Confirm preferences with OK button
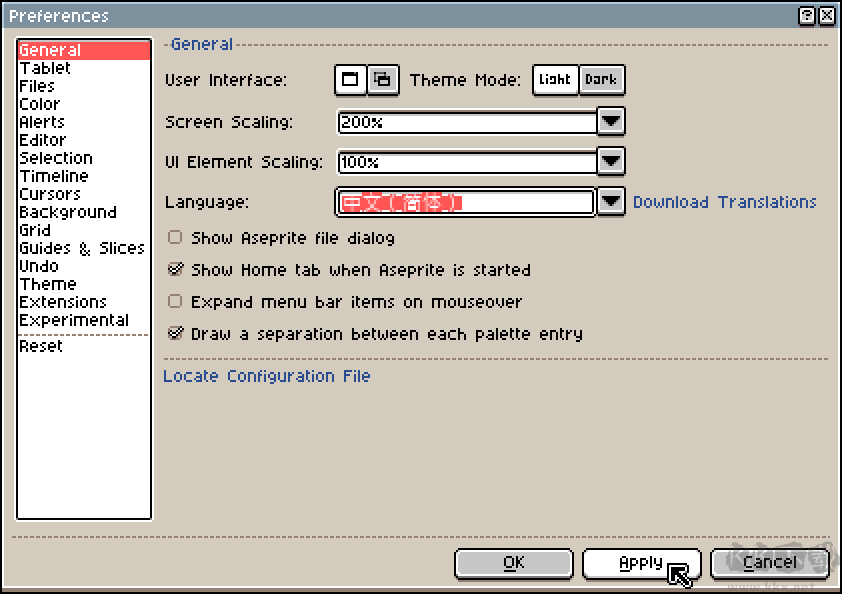This screenshot has height=594, width=842. tap(514, 563)
